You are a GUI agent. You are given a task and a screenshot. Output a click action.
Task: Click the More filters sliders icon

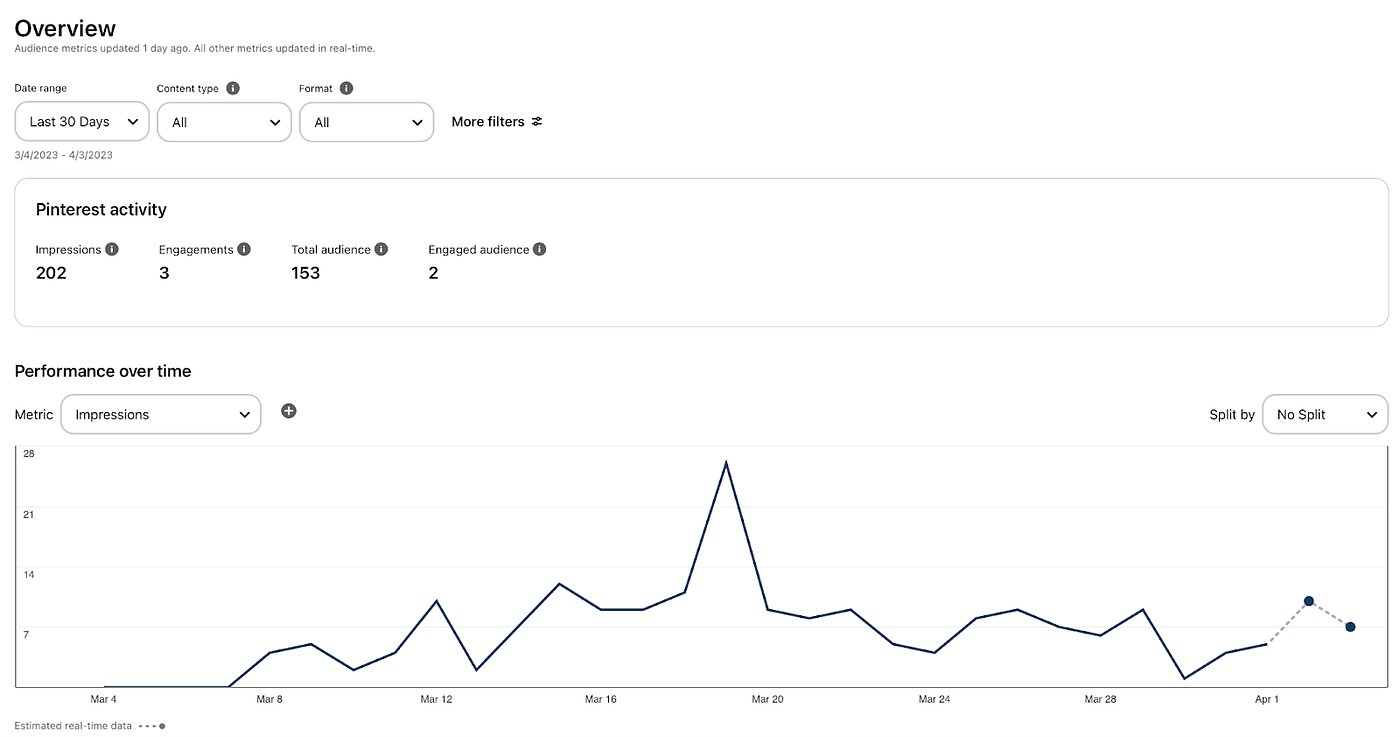coord(537,122)
